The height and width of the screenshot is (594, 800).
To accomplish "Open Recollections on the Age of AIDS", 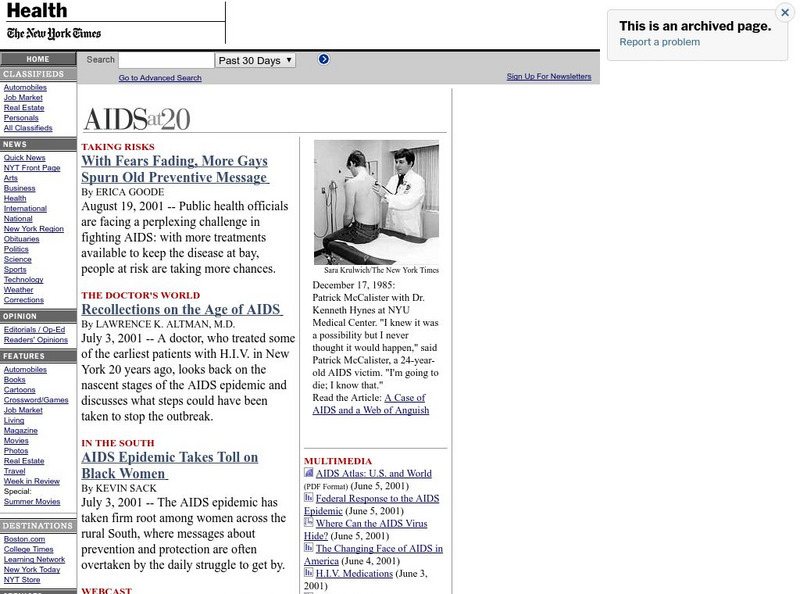I will 182,309.
